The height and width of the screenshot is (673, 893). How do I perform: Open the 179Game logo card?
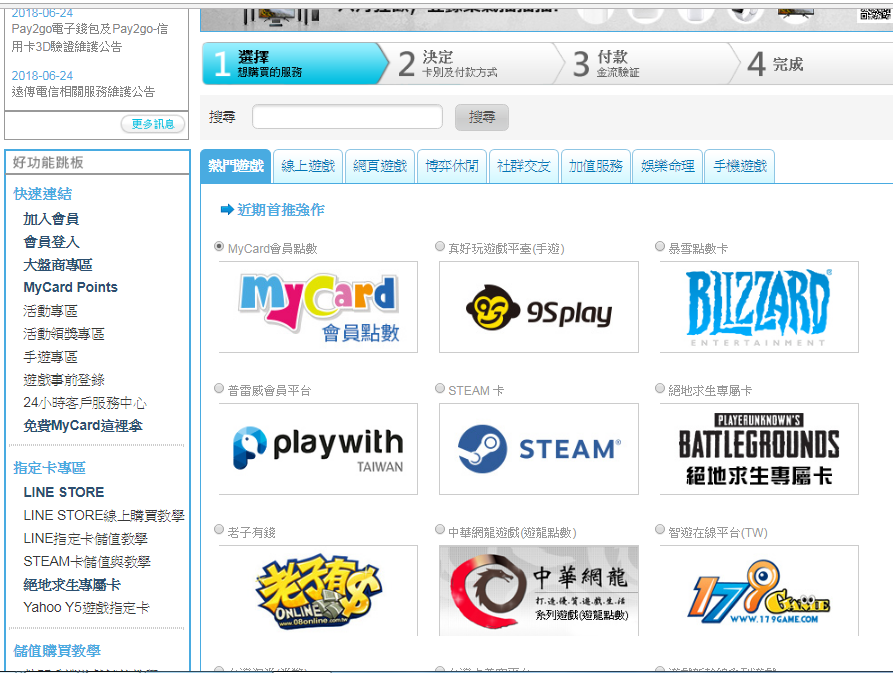(759, 590)
